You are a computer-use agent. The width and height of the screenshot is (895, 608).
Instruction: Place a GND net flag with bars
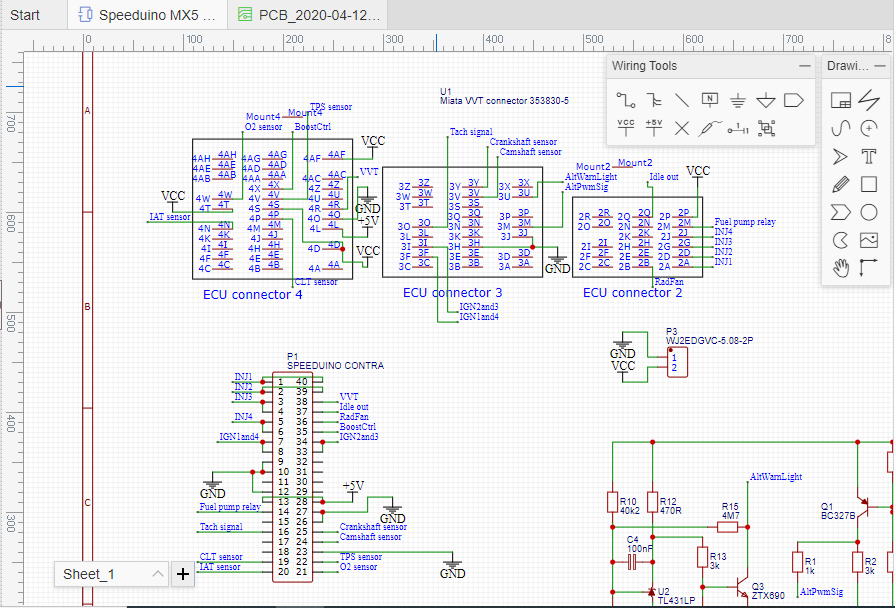point(737,100)
